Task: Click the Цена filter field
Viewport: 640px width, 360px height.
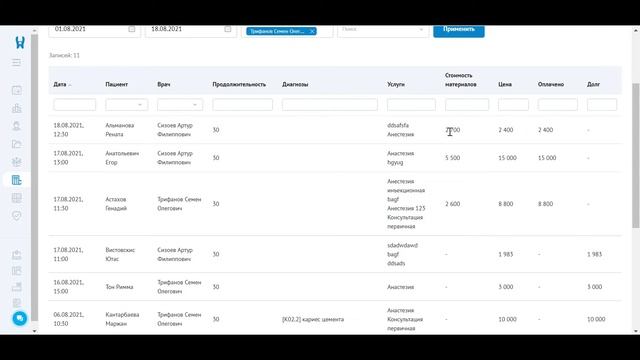Action: [513, 105]
